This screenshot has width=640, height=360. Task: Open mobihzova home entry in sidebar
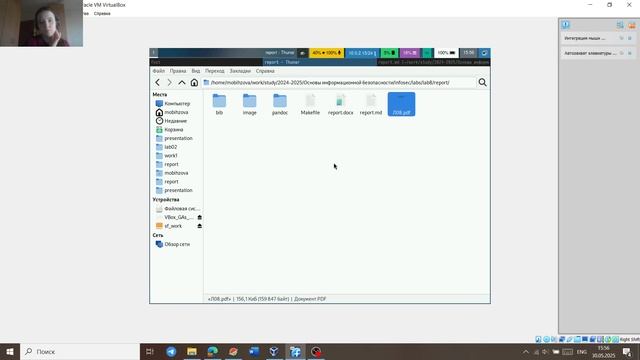[176, 112]
